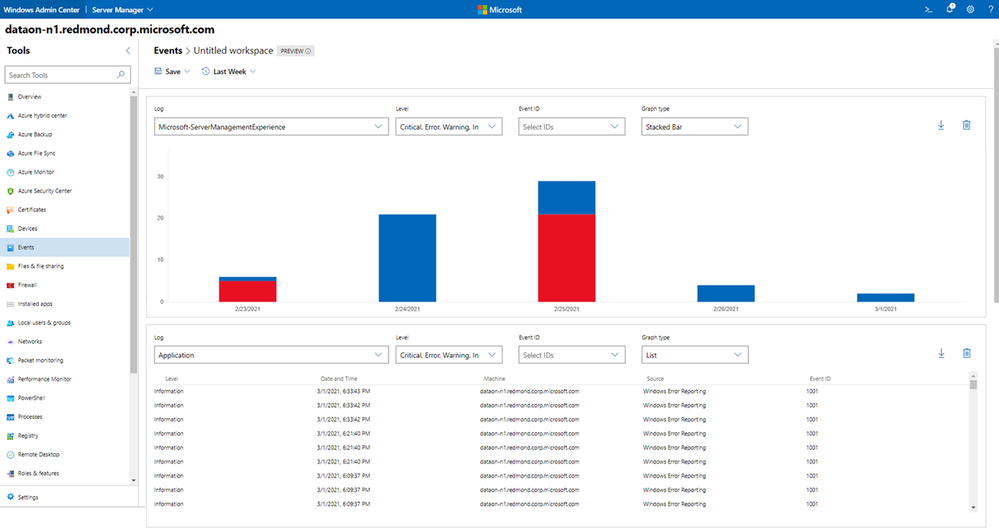The image size is (999, 532).
Task: Open Files & file sharing tool
Action: [41, 266]
